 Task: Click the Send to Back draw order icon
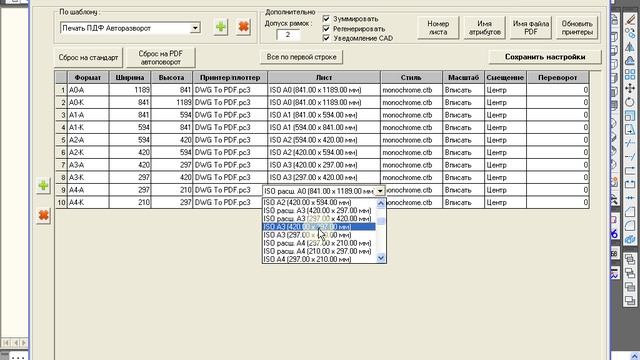click(630, 273)
